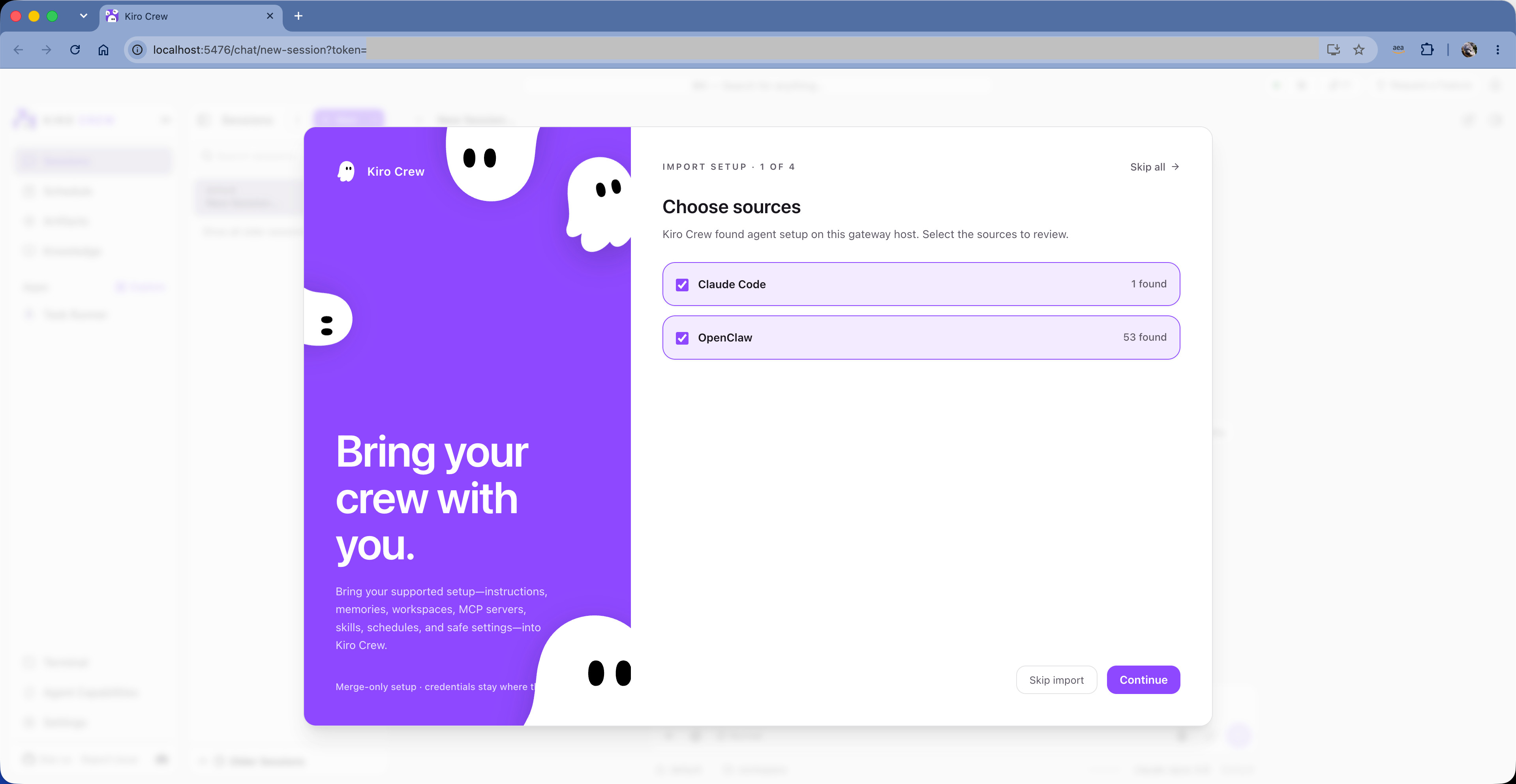1516x784 pixels.
Task: Open the aea browser extension
Action: [x=1398, y=49]
